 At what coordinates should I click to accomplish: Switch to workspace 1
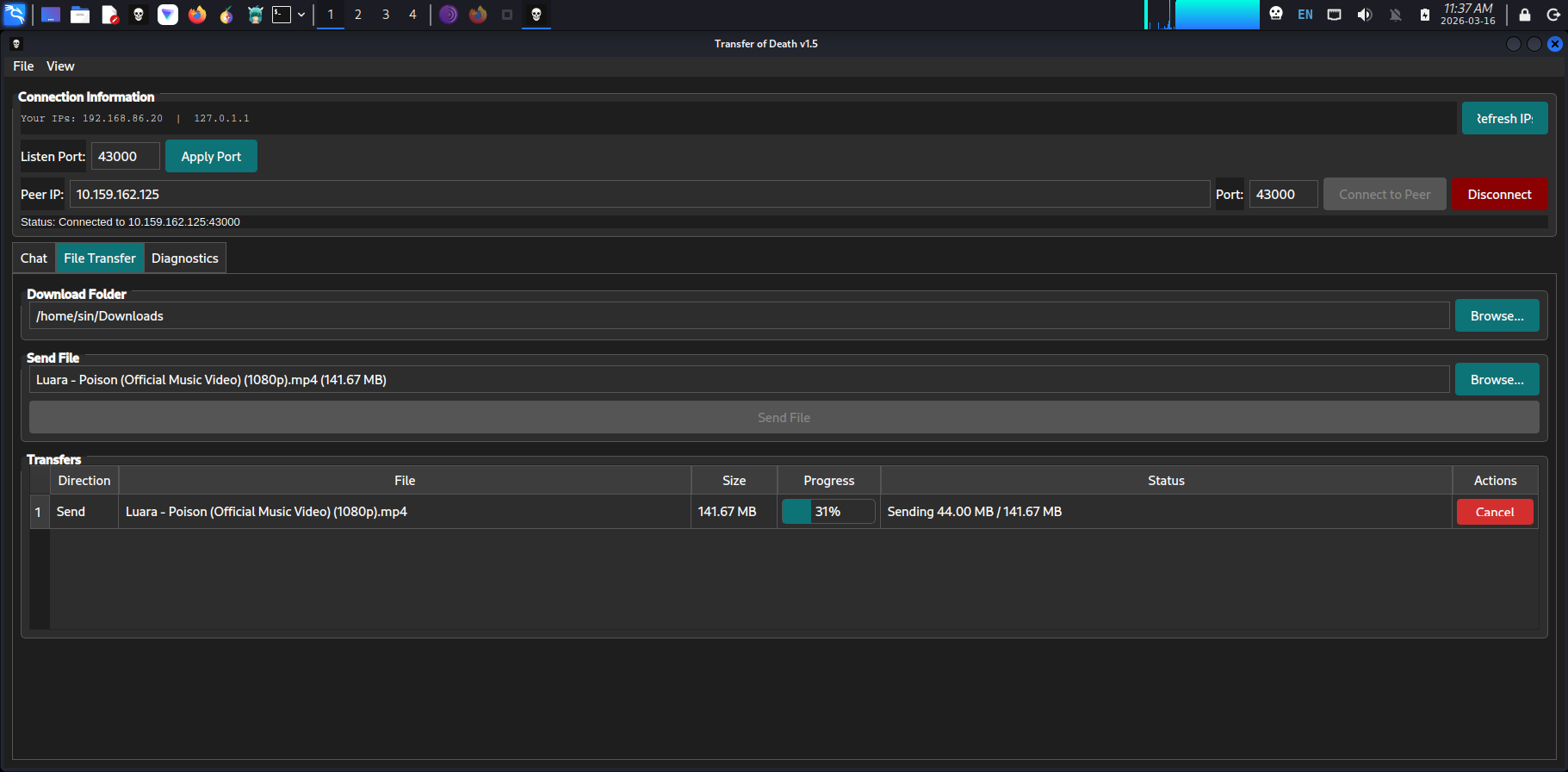pos(331,15)
